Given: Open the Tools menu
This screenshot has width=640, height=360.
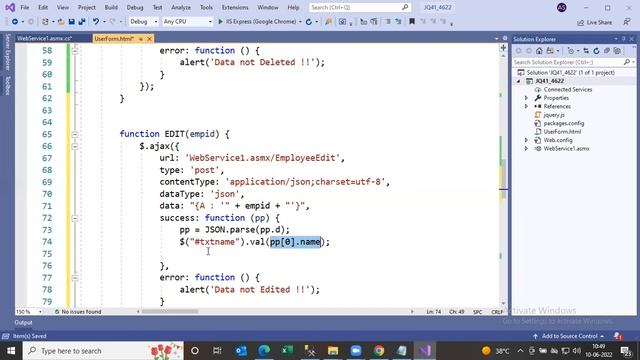Looking at the screenshot, I should 206,7.
